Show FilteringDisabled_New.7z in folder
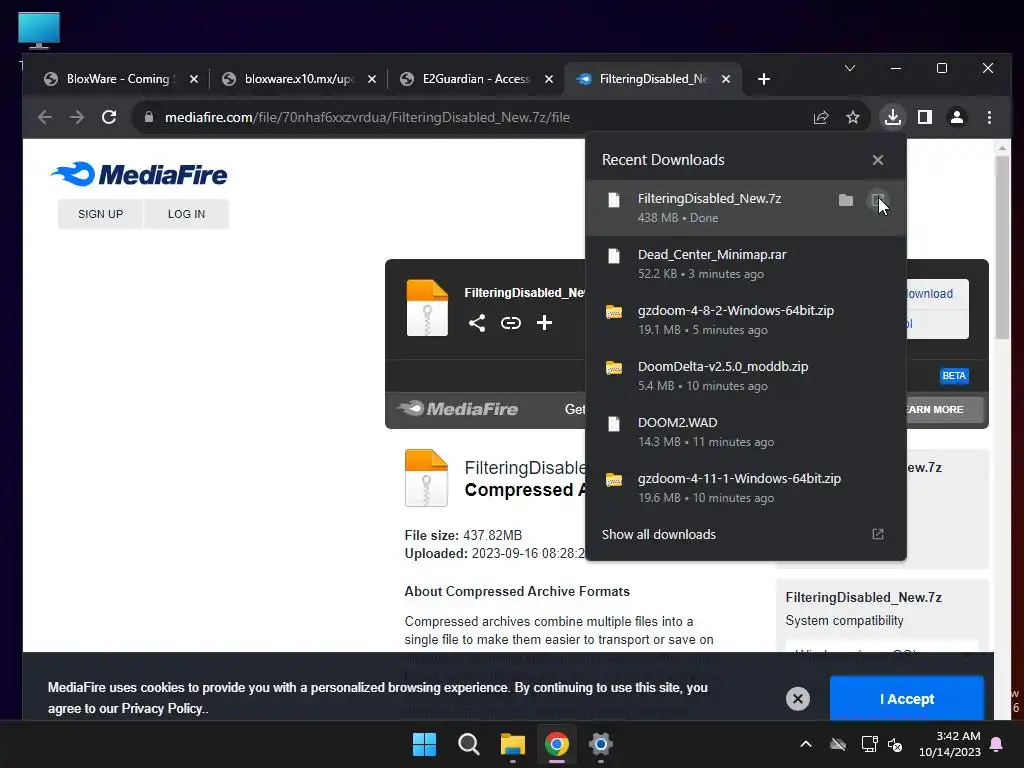The width and height of the screenshot is (1024, 768). [846, 200]
